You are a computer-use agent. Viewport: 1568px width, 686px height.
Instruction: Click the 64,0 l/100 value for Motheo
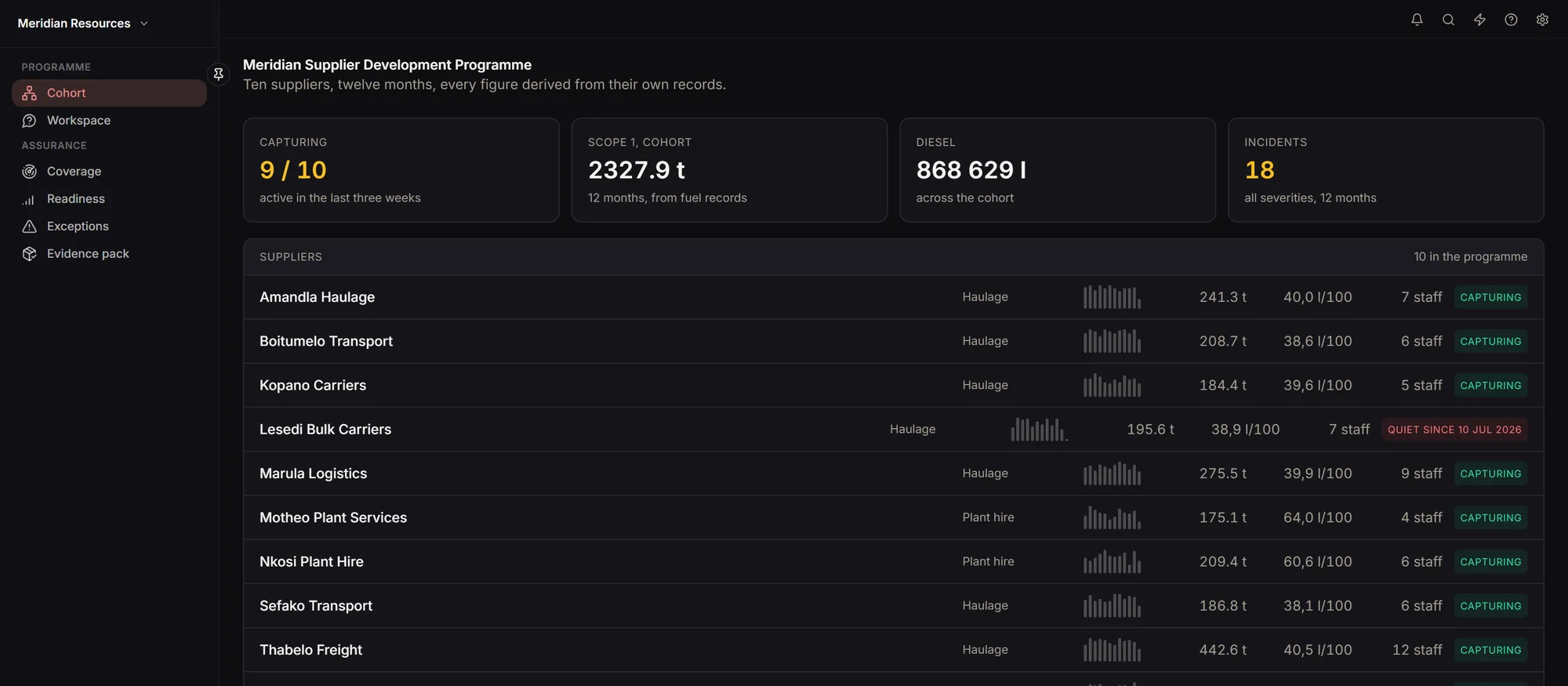pyautogui.click(x=1317, y=517)
